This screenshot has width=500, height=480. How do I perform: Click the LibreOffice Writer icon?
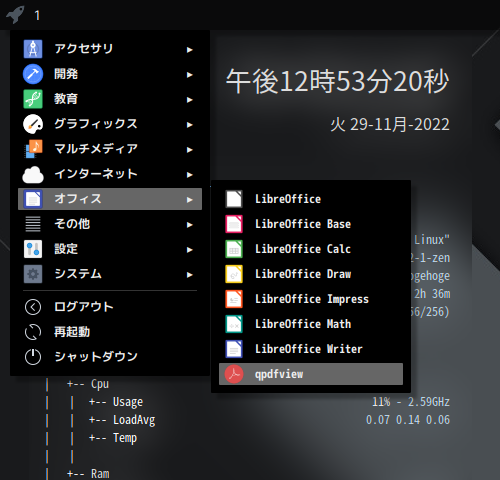234,349
